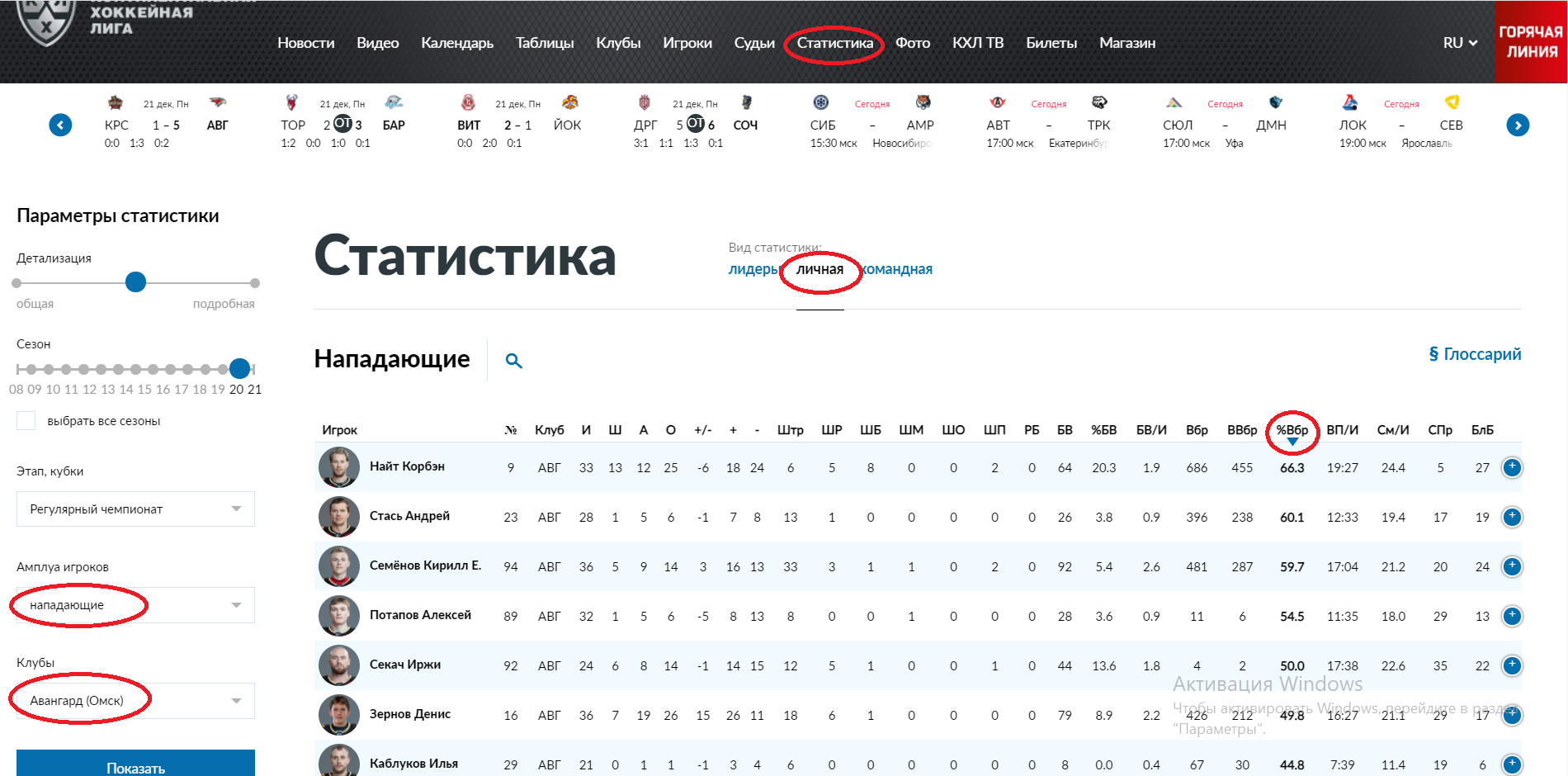Expand details plus icon for Найт Корбэн
Image resolution: width=1568 pixels, height=776 pixels.
click(1512, 467)
